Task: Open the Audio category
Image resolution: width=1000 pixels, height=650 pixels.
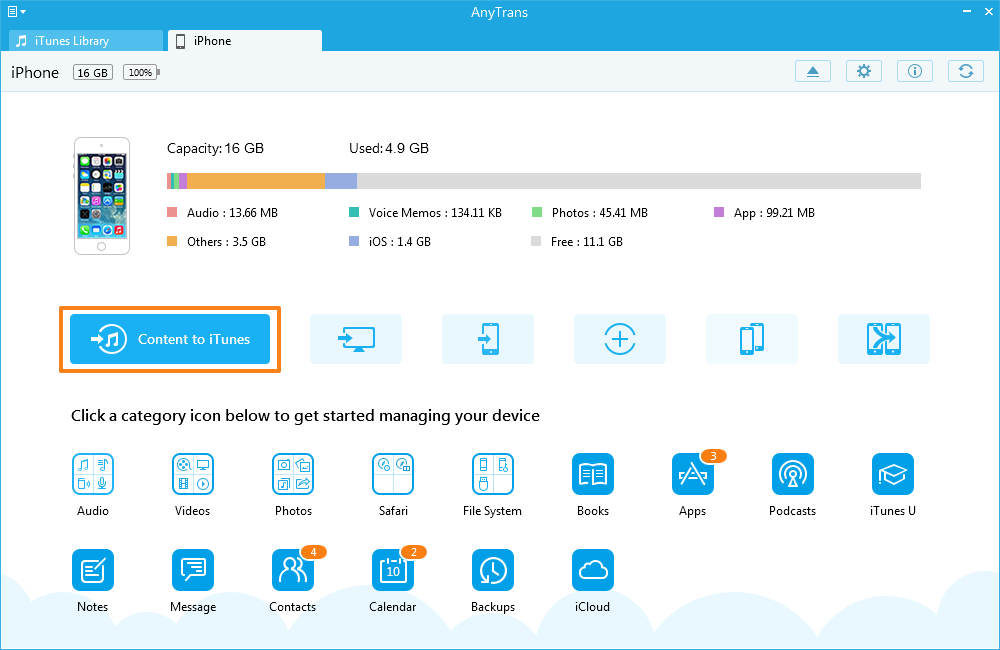Action: coord(92,474)
